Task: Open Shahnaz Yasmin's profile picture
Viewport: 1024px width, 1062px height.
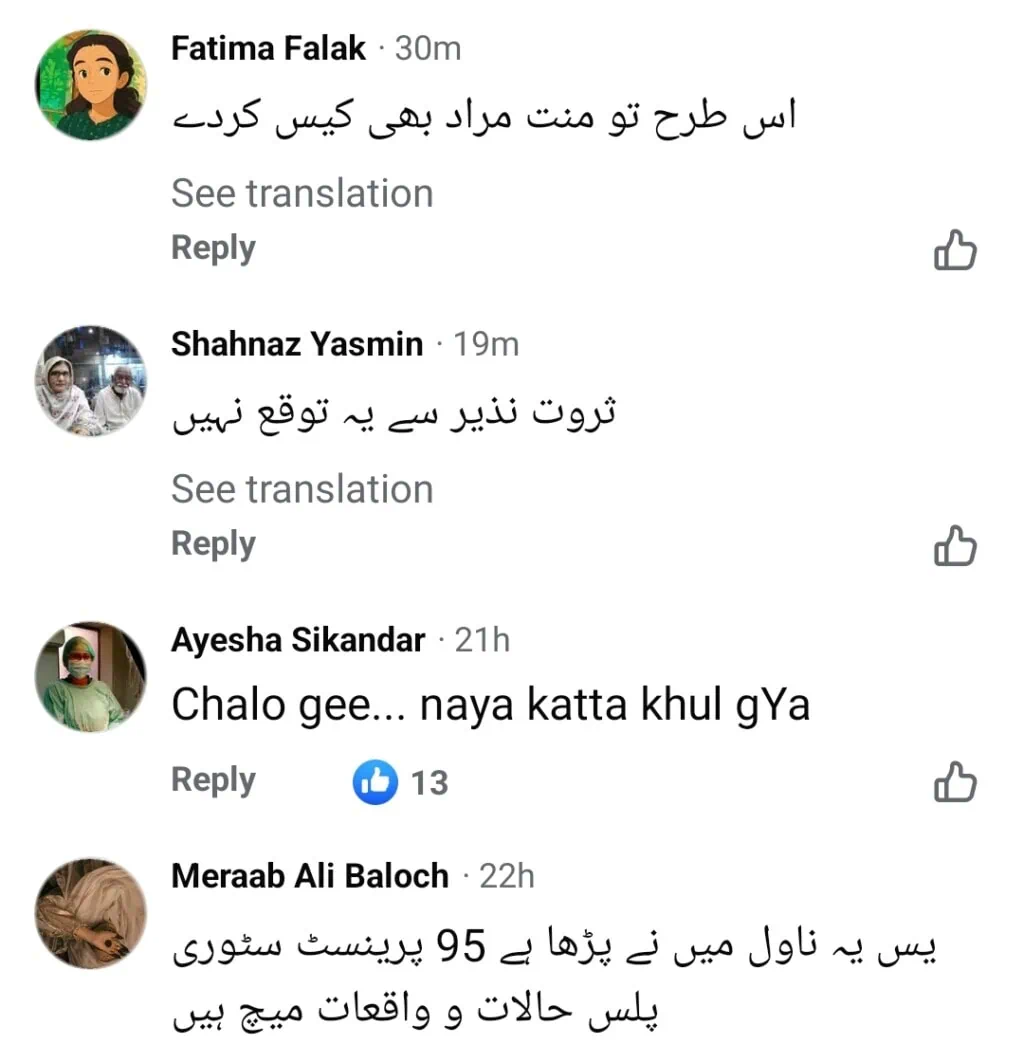Action: 91,381
